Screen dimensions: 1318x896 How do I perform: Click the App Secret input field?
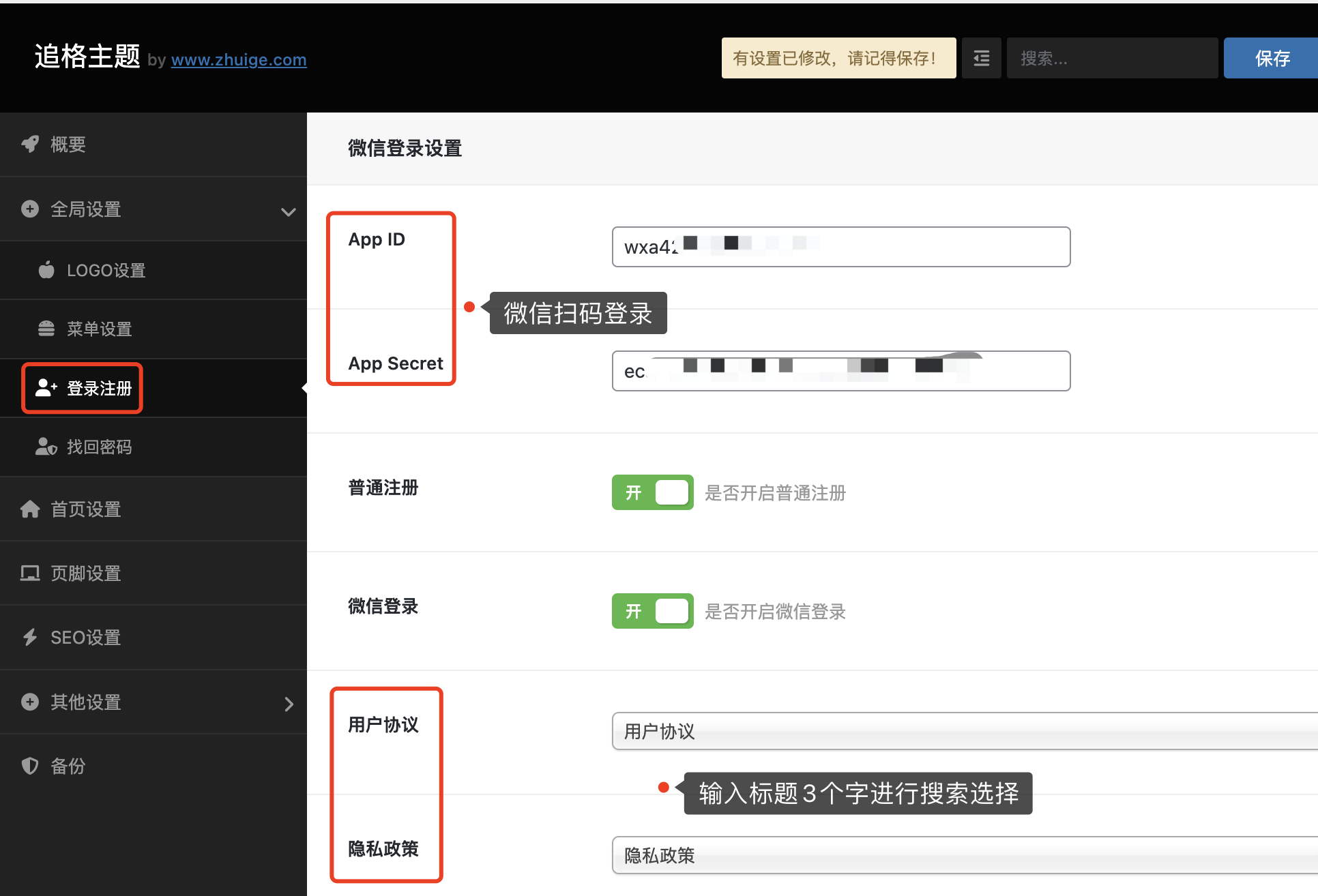841,371
